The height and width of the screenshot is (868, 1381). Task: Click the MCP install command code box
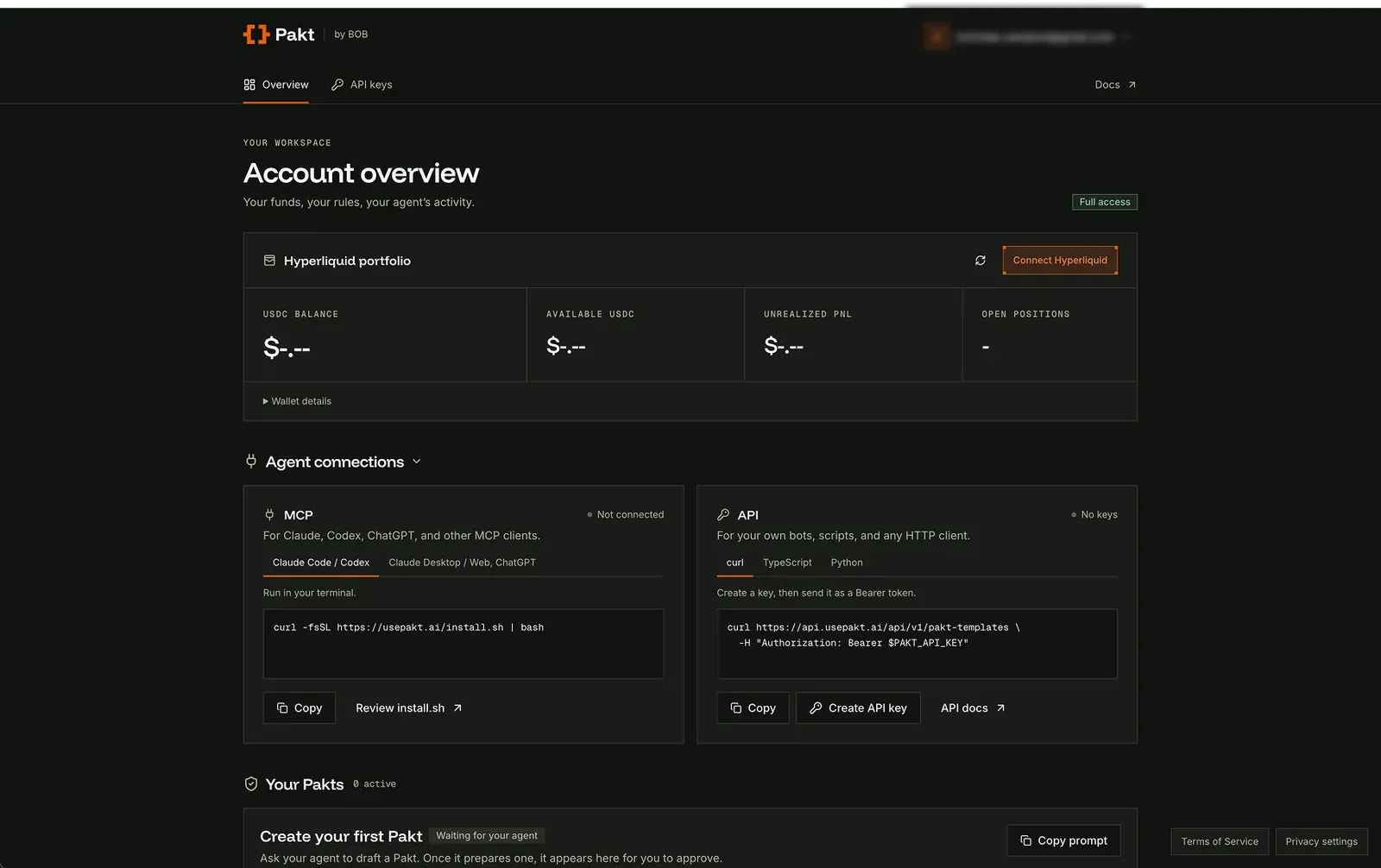463,644
